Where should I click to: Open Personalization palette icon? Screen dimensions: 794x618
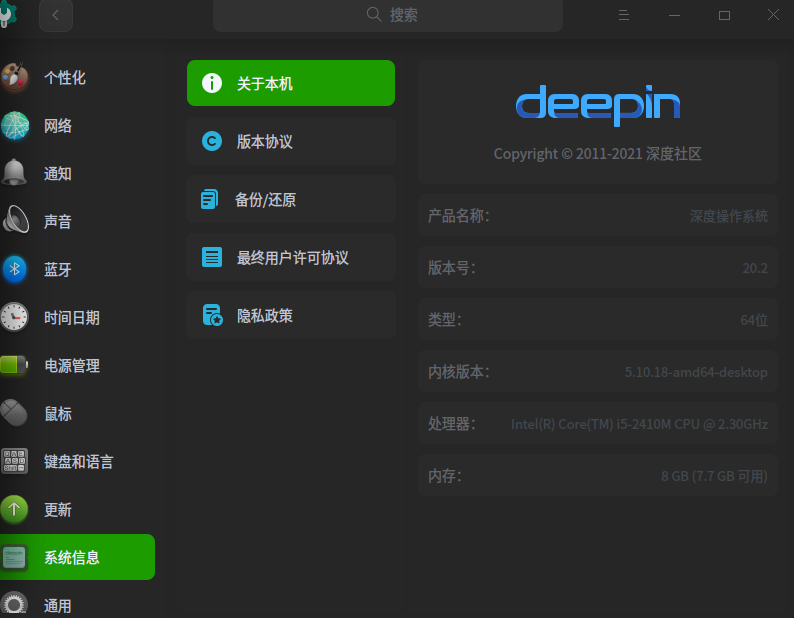(x=14, y=77)
